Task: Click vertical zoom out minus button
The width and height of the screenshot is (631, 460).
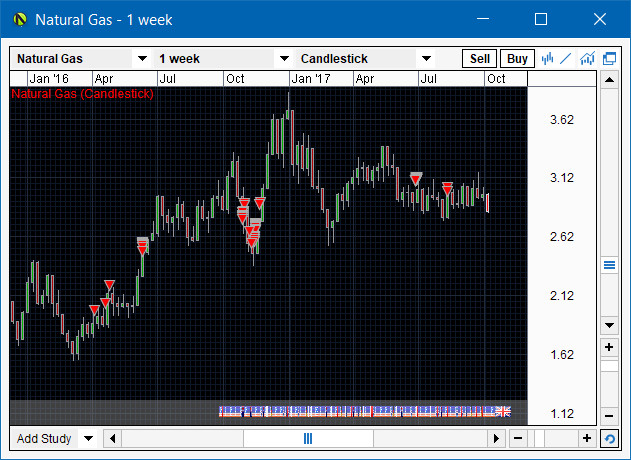Action: [x=609, y=415]
